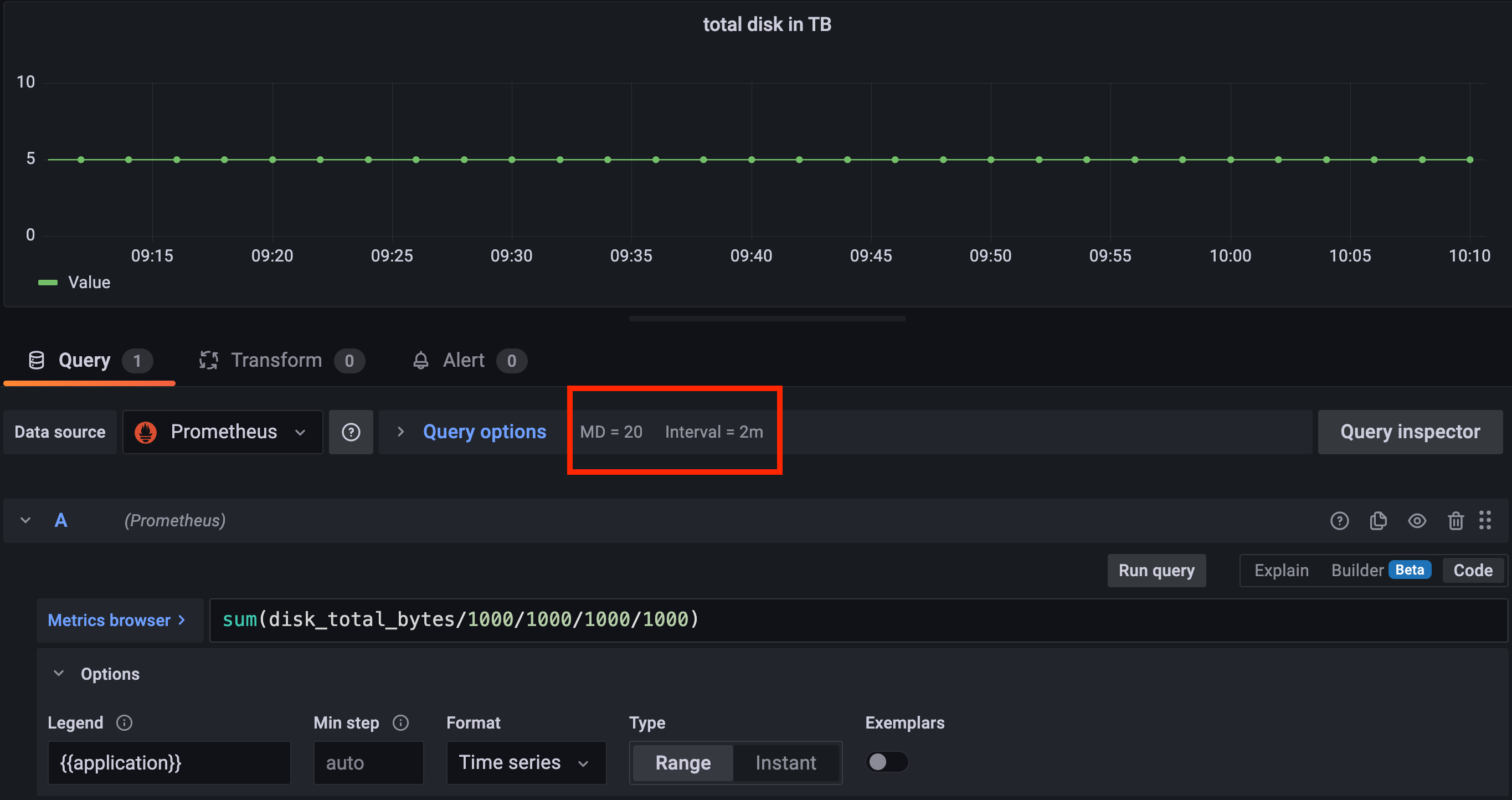The image size is (1512, 800).
Task: Click the Legend info icon
Action: tap(124, 722)
